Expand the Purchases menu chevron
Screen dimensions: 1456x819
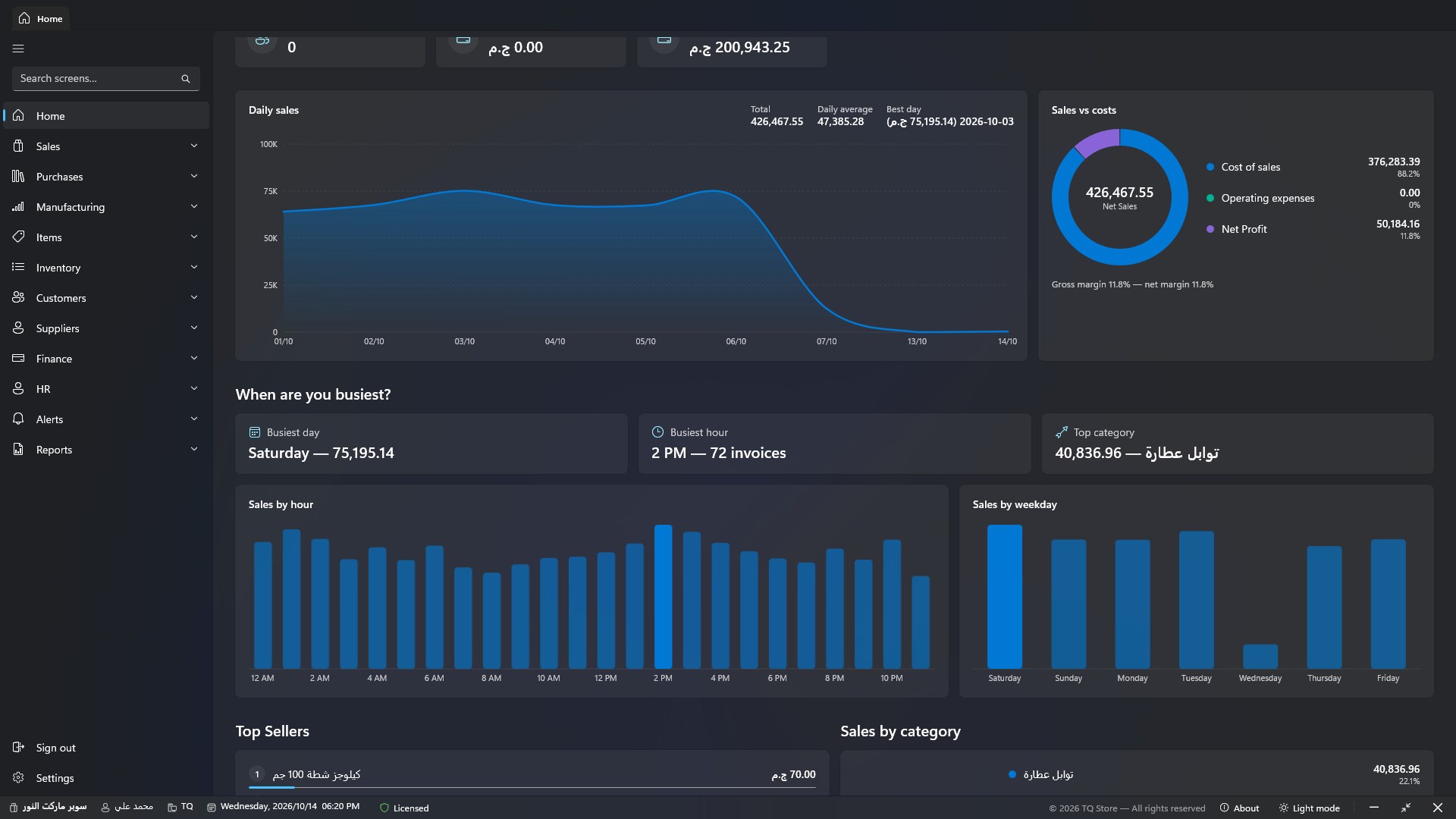pos(194,176)
